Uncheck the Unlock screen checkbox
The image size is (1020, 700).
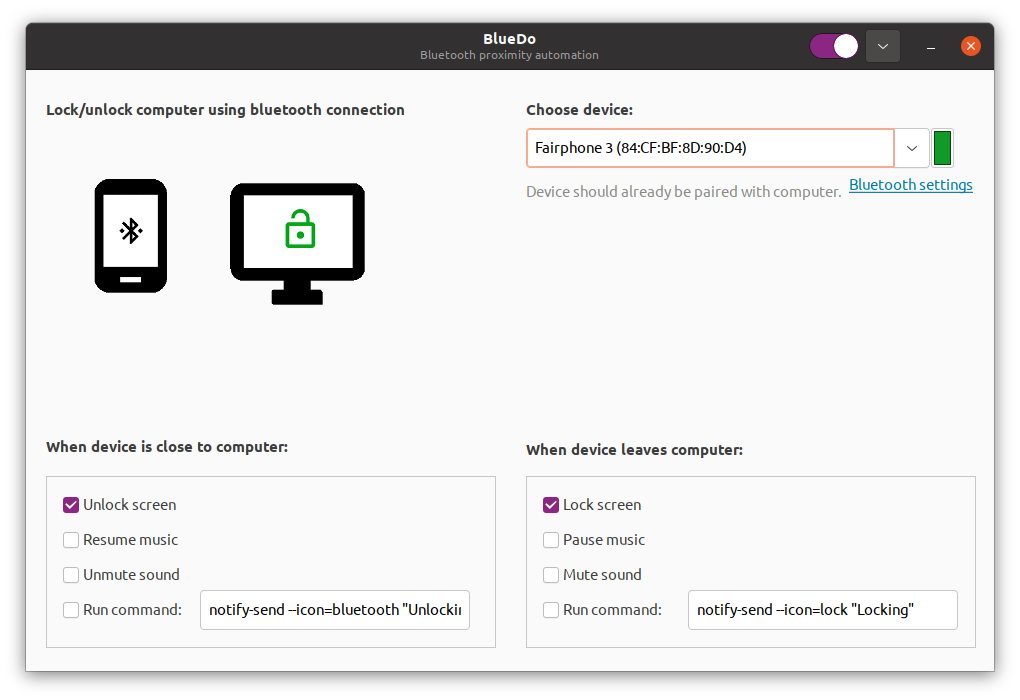point(71,505)
